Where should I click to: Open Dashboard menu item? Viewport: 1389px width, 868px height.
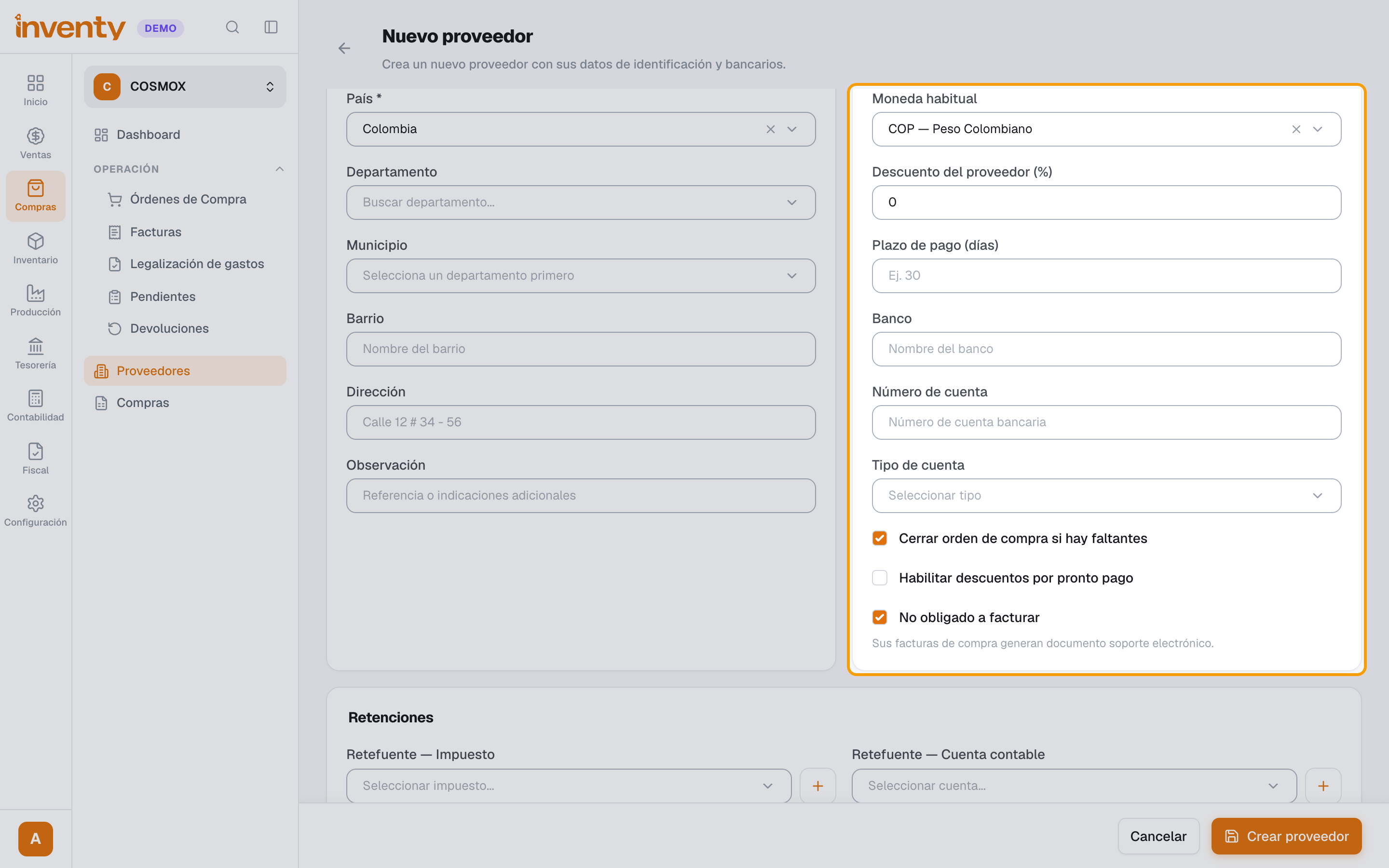(185, 135)
